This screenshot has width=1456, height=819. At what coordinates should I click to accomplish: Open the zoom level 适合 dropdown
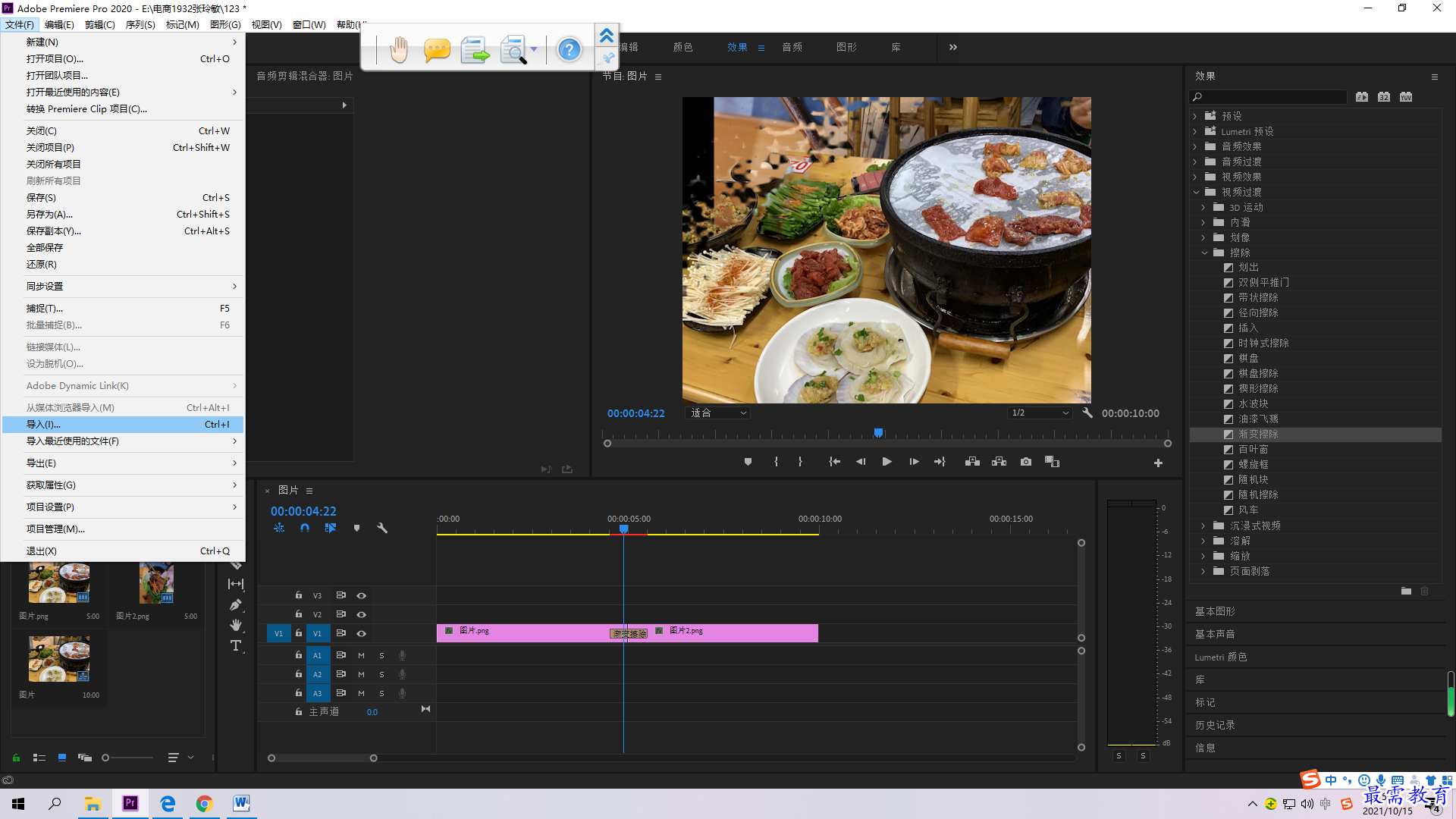718,413
